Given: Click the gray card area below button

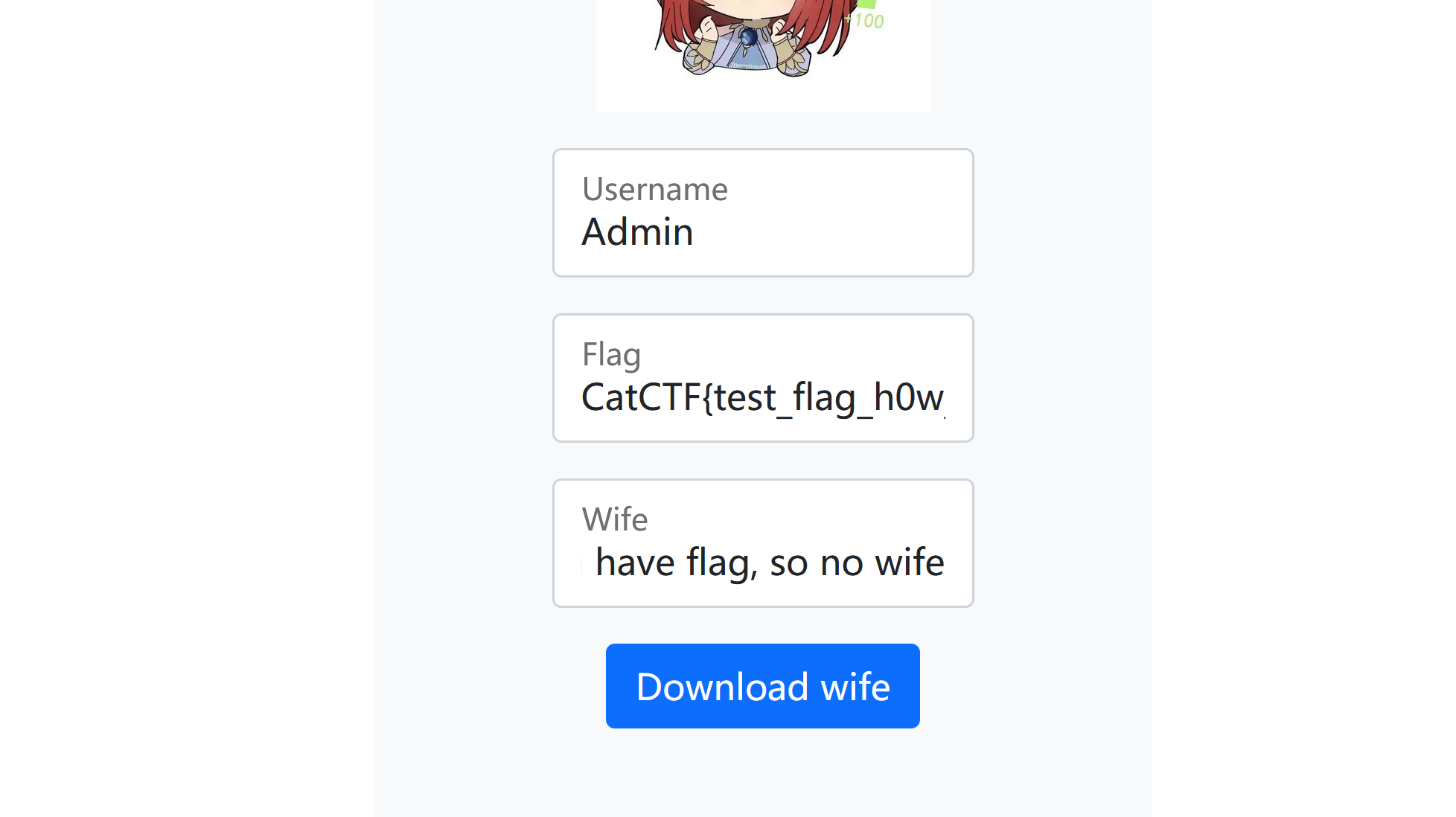Looking at the screenshot, I should (x=762, y=774).
